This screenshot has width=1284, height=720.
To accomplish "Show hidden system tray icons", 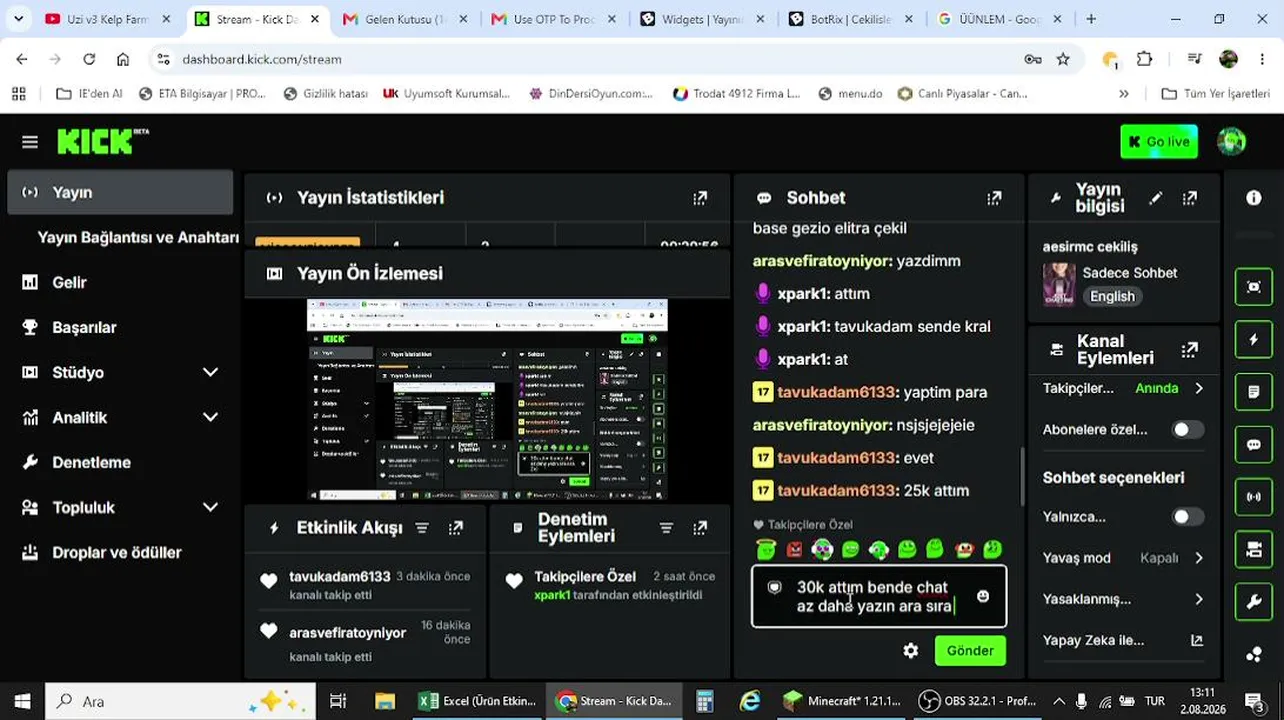I will coord(1059,701).
